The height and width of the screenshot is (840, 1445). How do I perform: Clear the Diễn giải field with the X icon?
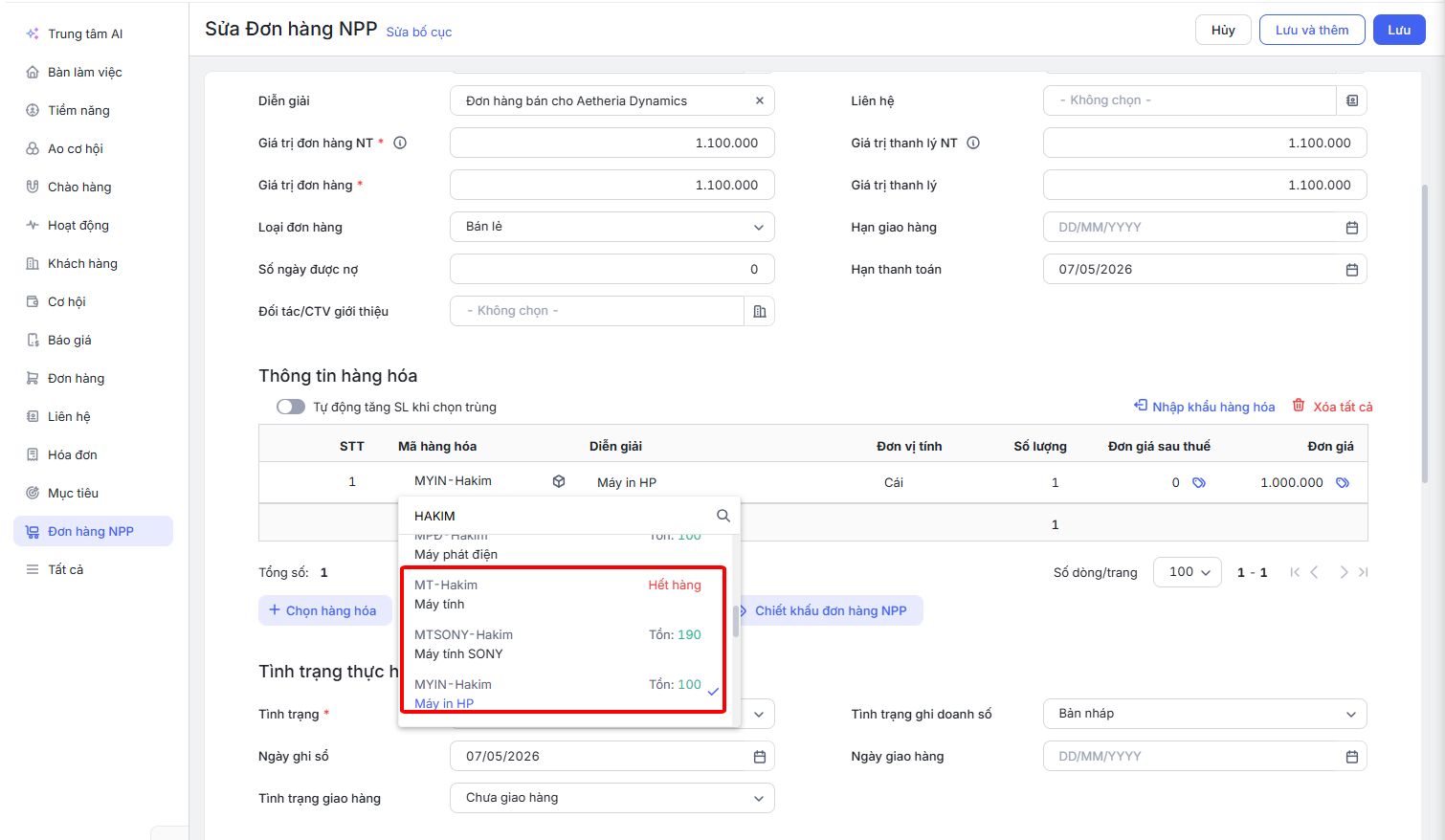[x=760, y=100]
